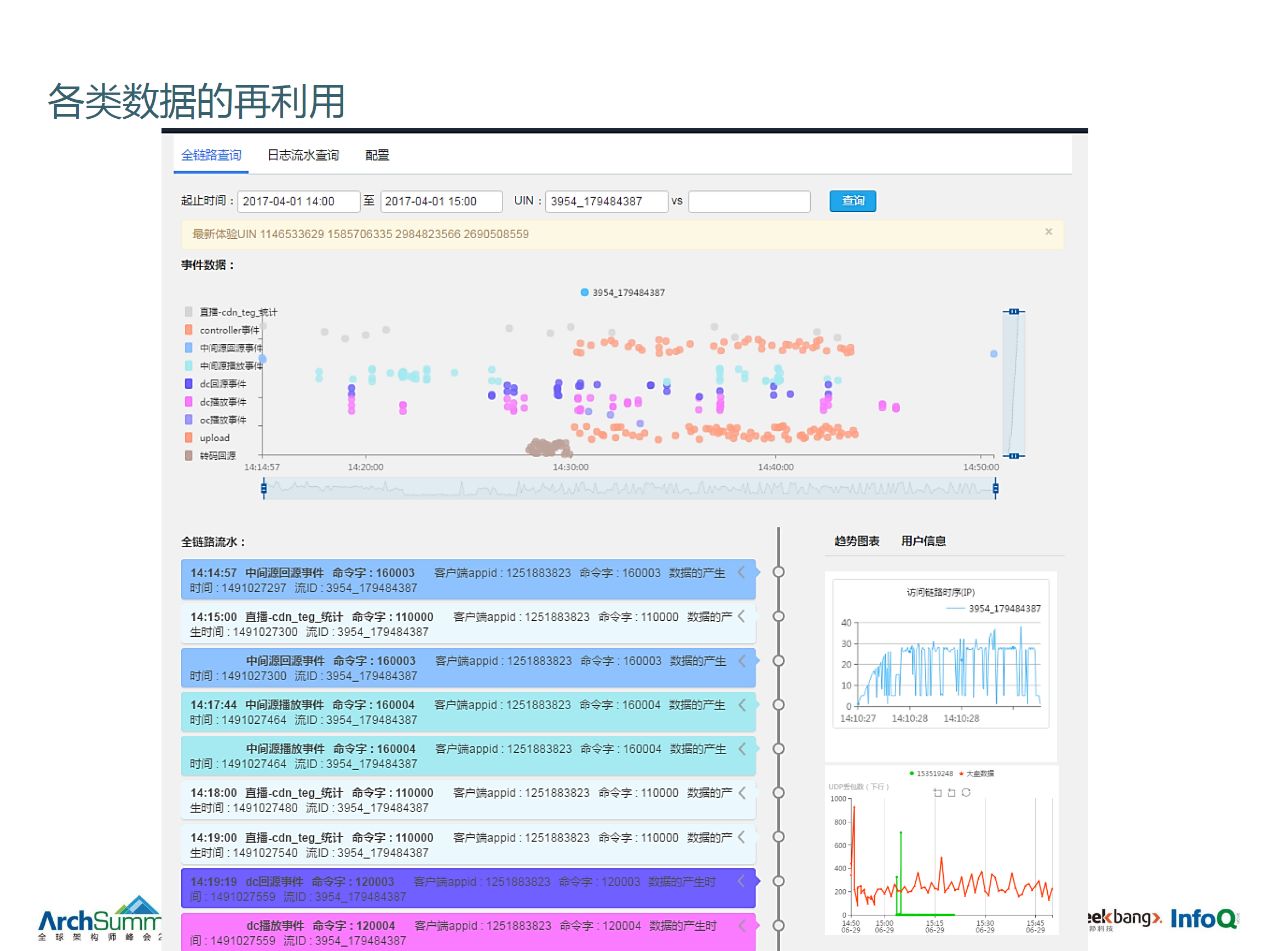Click the zoom reset icon on UDP chart
The width and height of the screenshot is (1270, 951).
[x=951, y=793]
